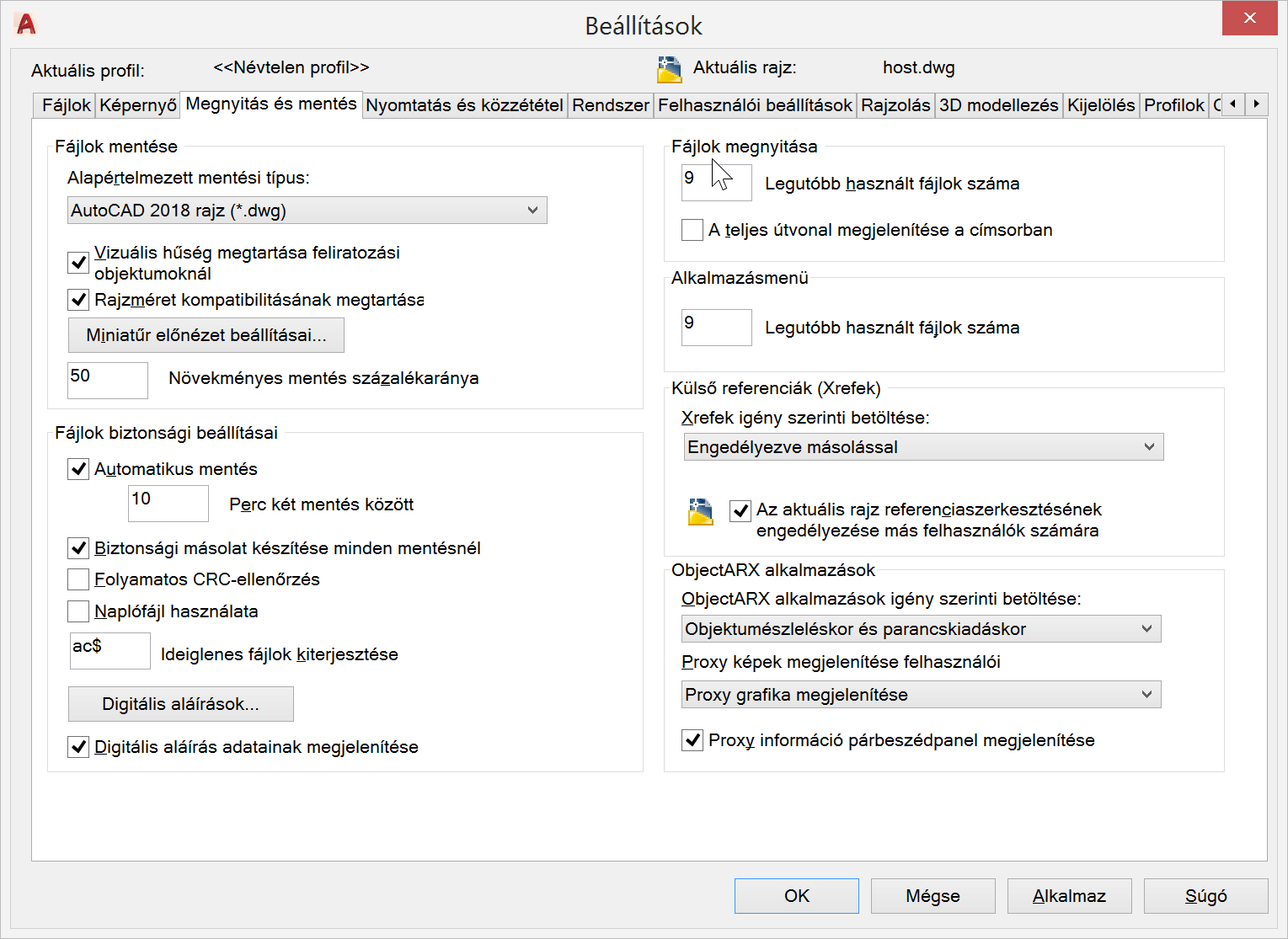Open the Proxy grafika megjelenítése dropdown
Image resolution: width=1288 pixels, height=939 pixels.
point(921,695)
